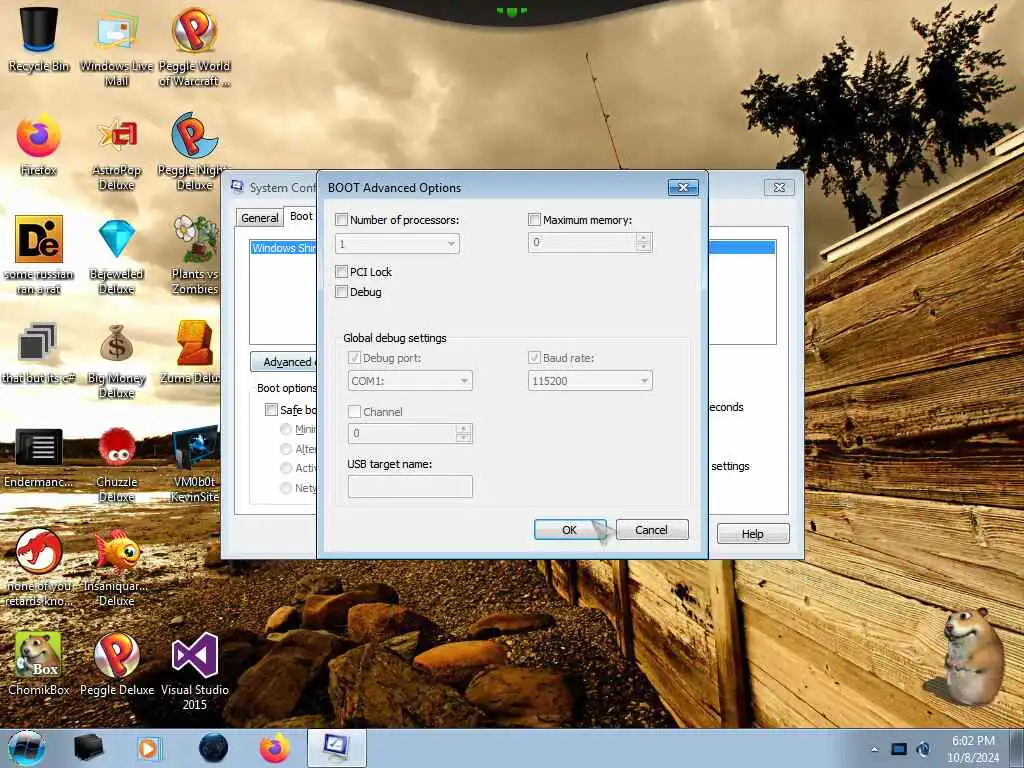Image resolution: width=1024 pixels, height=768 pixels.
Task: Switch to the General tab
Action: click(259, 218)
